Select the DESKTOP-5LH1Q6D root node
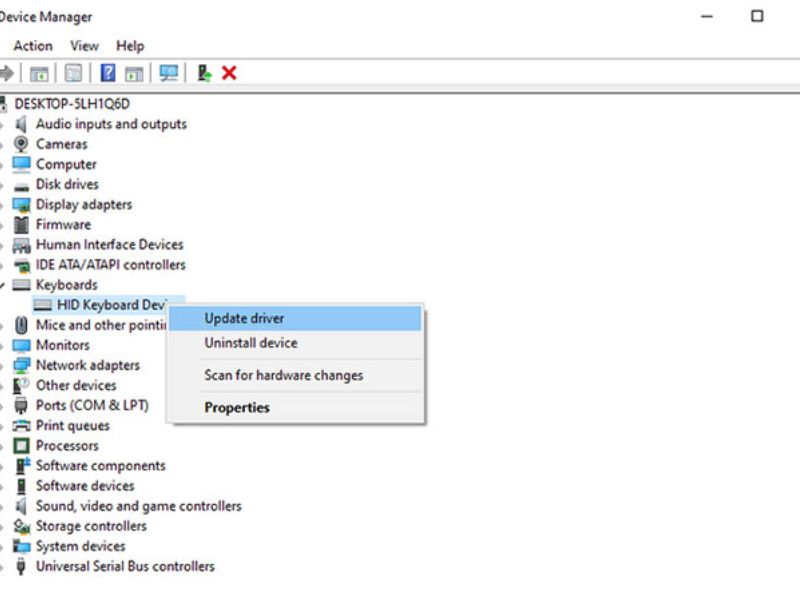 click(x=72, y=104)
